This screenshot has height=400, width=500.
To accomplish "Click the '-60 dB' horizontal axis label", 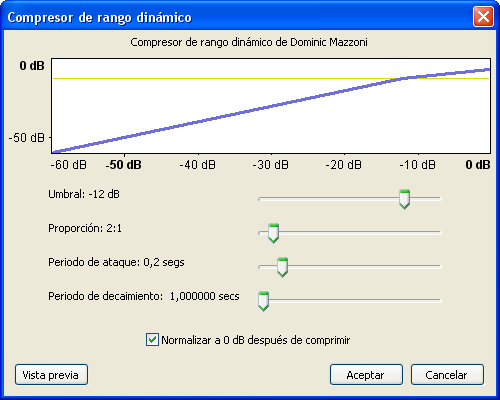I will 69,165.
